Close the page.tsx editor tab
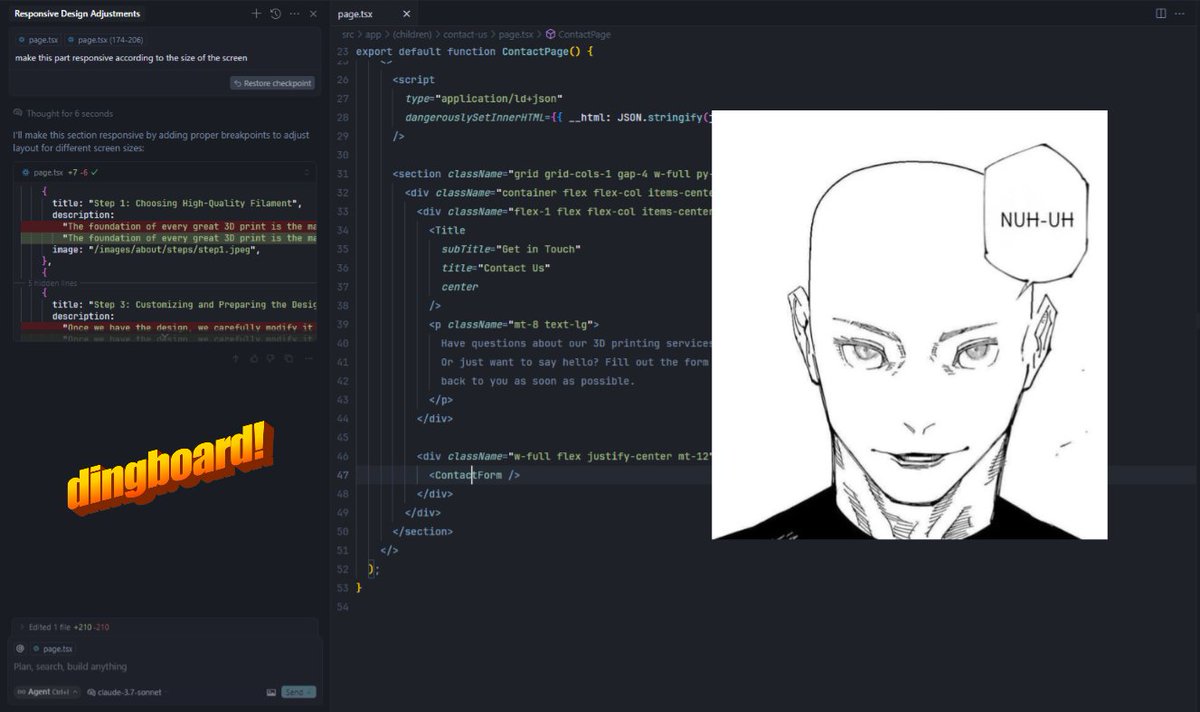1200x712 pixels. (x=408, y=14)
